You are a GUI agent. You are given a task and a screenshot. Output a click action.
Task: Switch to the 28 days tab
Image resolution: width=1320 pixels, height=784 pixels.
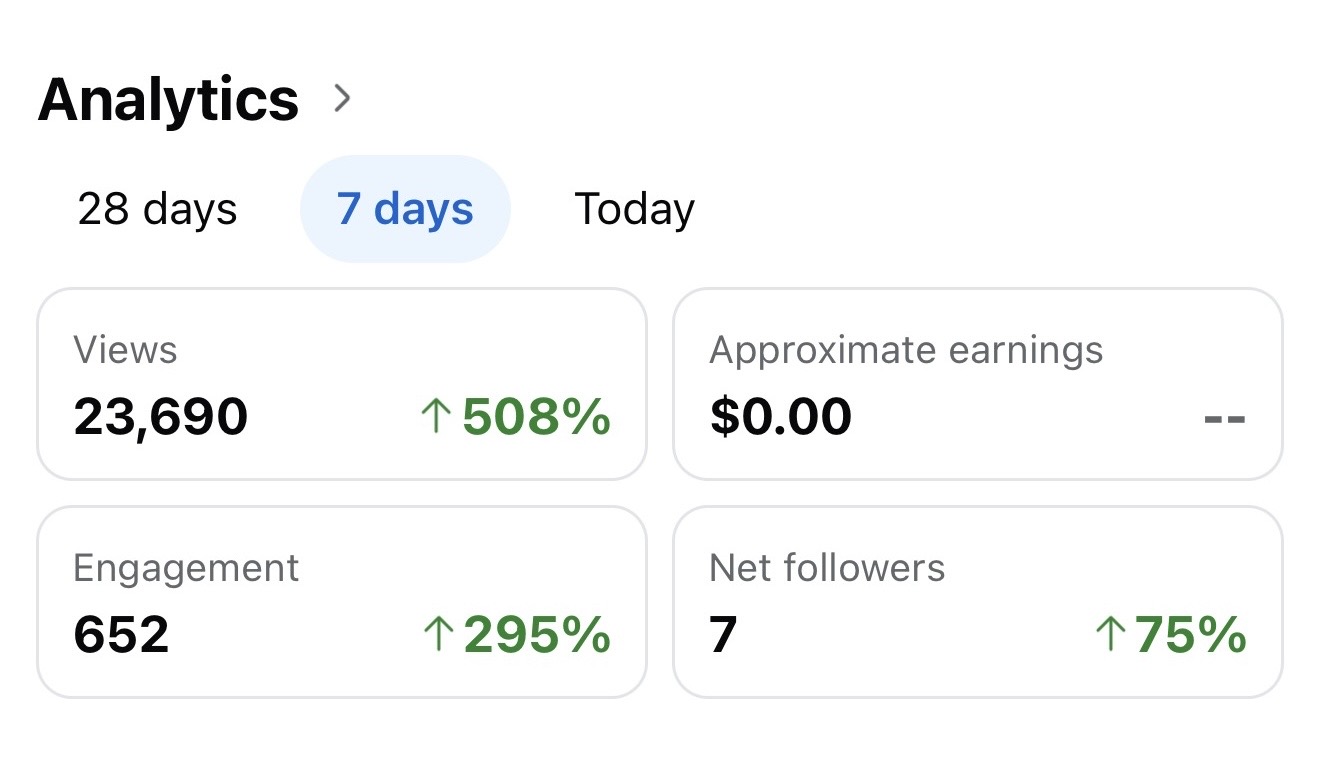158,210
